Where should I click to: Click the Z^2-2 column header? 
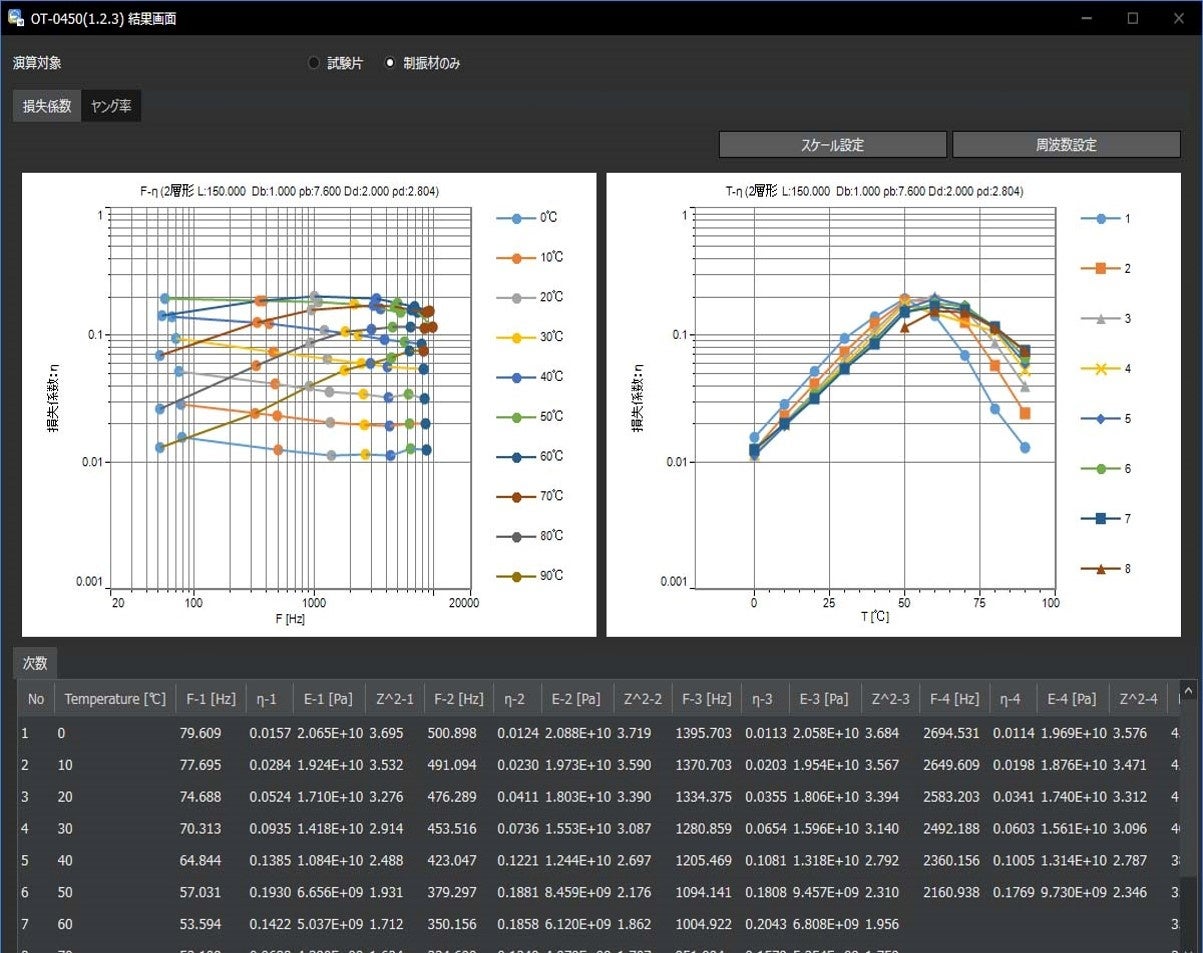point(642,699)
